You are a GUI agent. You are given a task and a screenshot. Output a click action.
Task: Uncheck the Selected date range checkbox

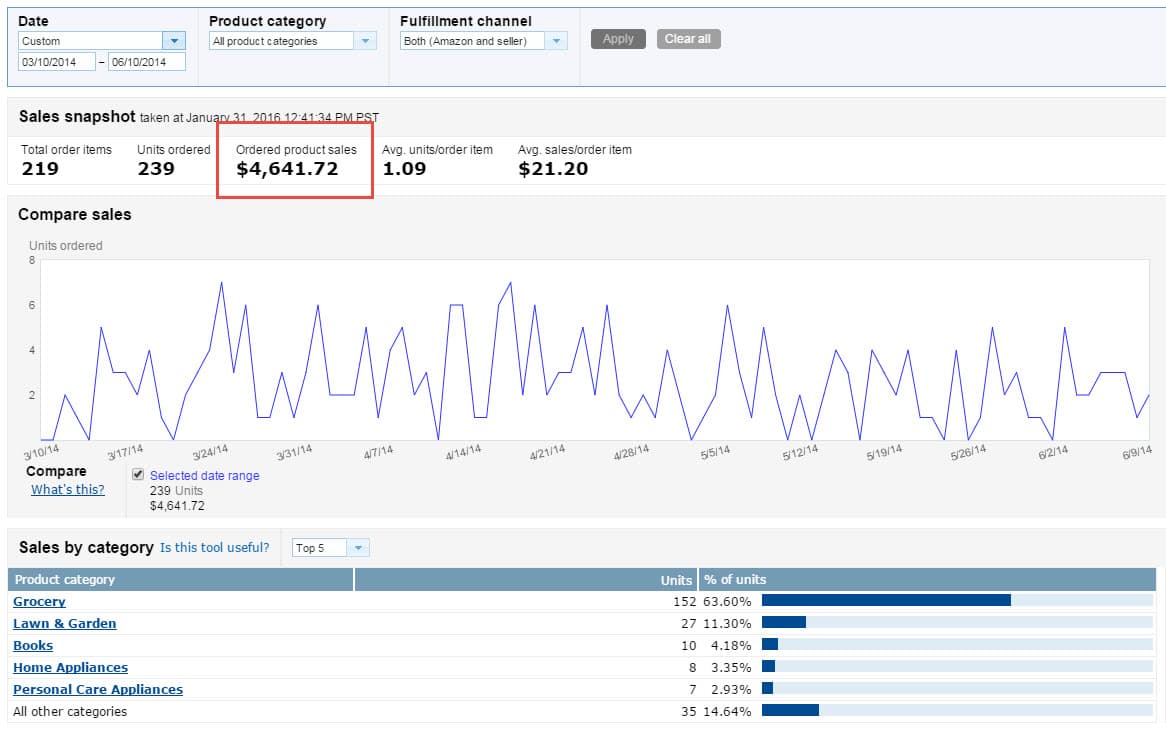point(138,475)
